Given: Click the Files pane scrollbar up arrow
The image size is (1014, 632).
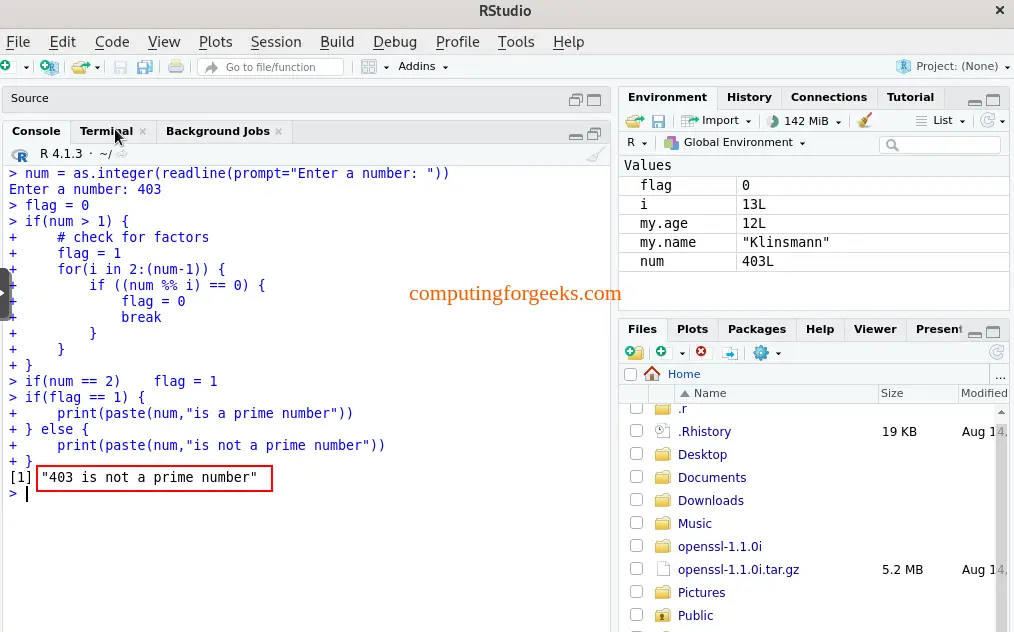Looking at the screenshot, I should [1001, 411].
